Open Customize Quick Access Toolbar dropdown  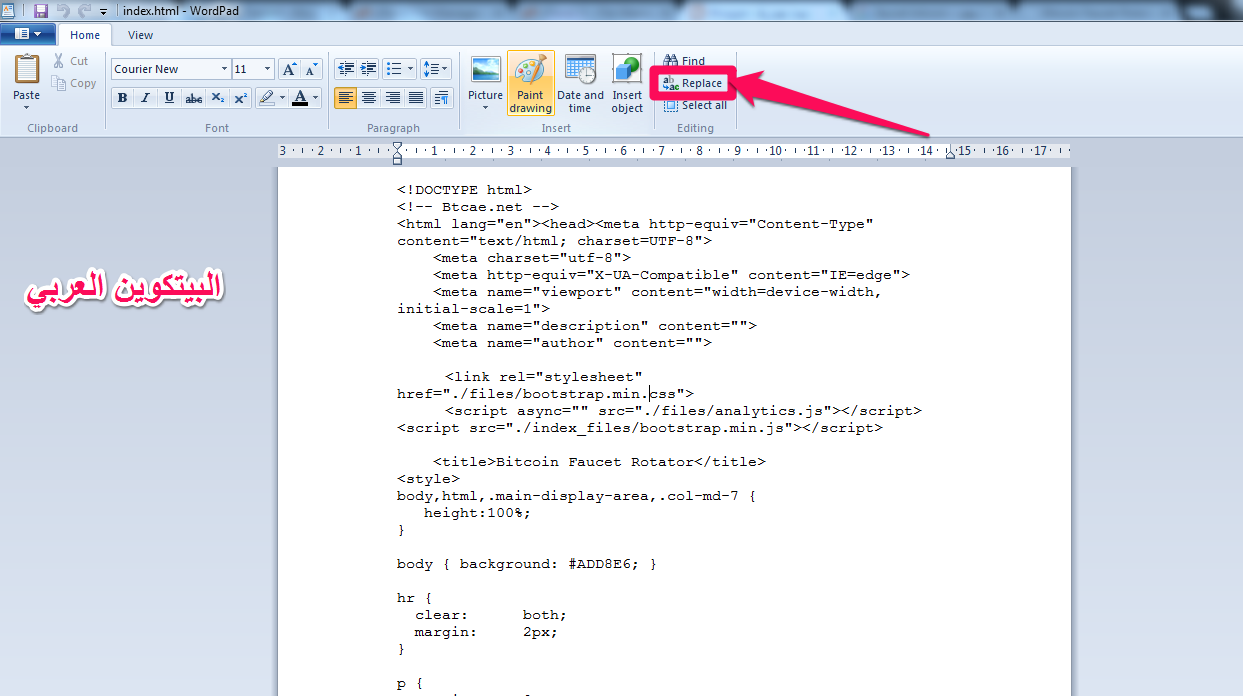[103, 11]
